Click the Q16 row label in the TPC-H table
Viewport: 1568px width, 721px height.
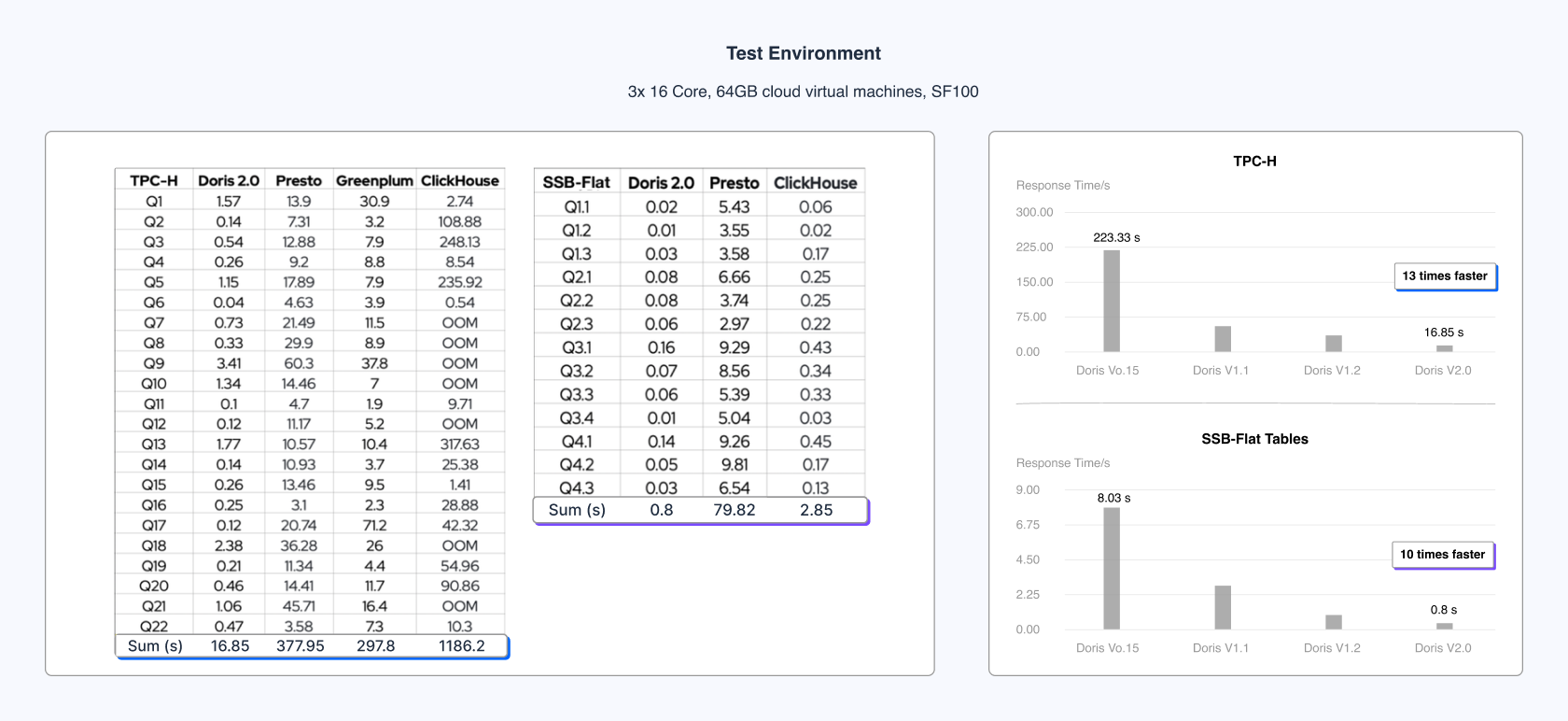point(154,505)
